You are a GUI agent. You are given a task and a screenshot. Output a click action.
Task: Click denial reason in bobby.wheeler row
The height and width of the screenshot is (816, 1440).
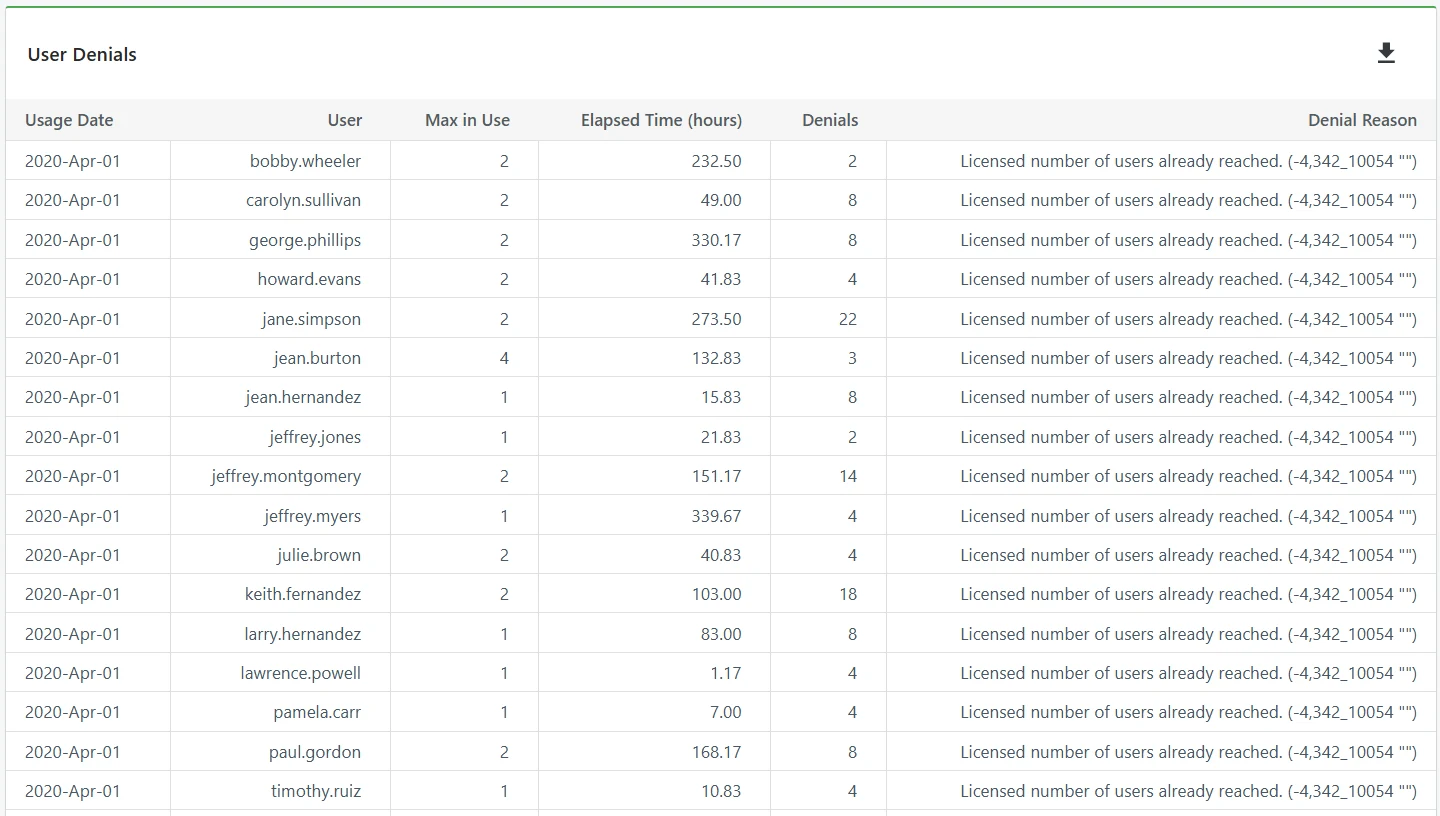(x=1188, y=161)
